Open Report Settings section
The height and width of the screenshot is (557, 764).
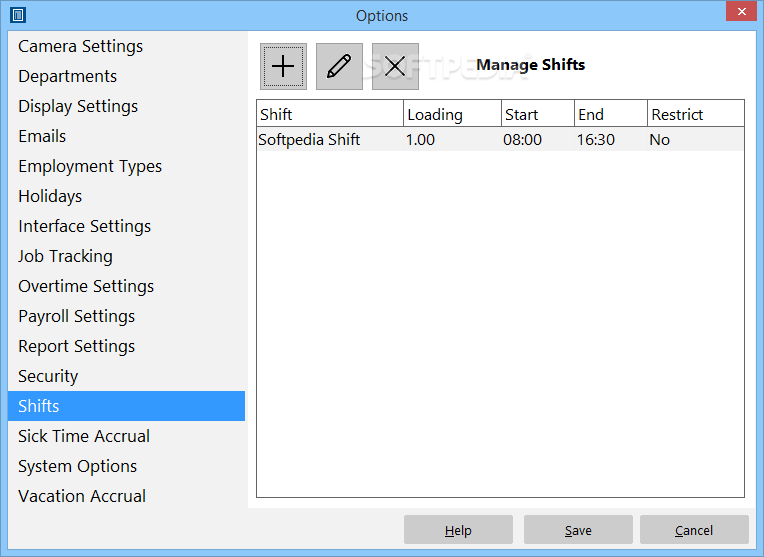[x=126, y=346]
